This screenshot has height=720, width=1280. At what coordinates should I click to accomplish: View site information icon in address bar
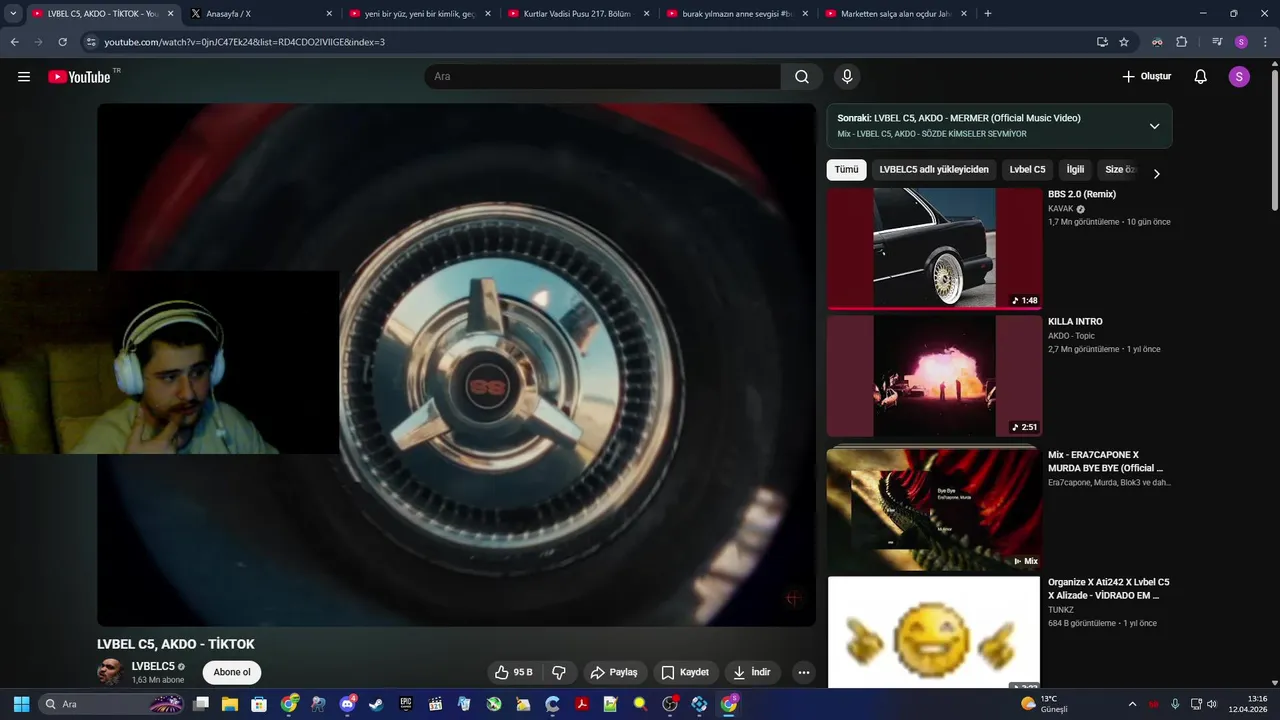[x=91, y=42]
